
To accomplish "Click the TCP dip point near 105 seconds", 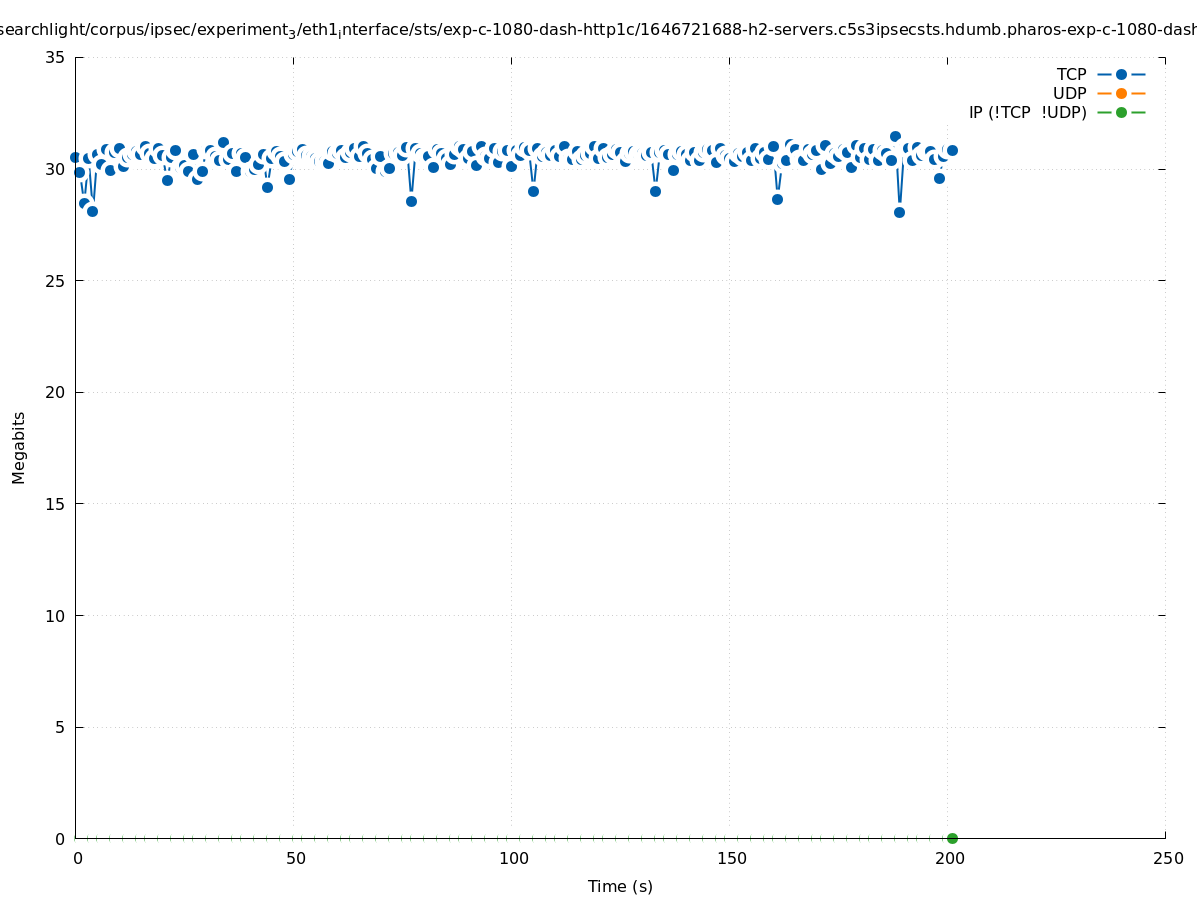I will [533, 191].
